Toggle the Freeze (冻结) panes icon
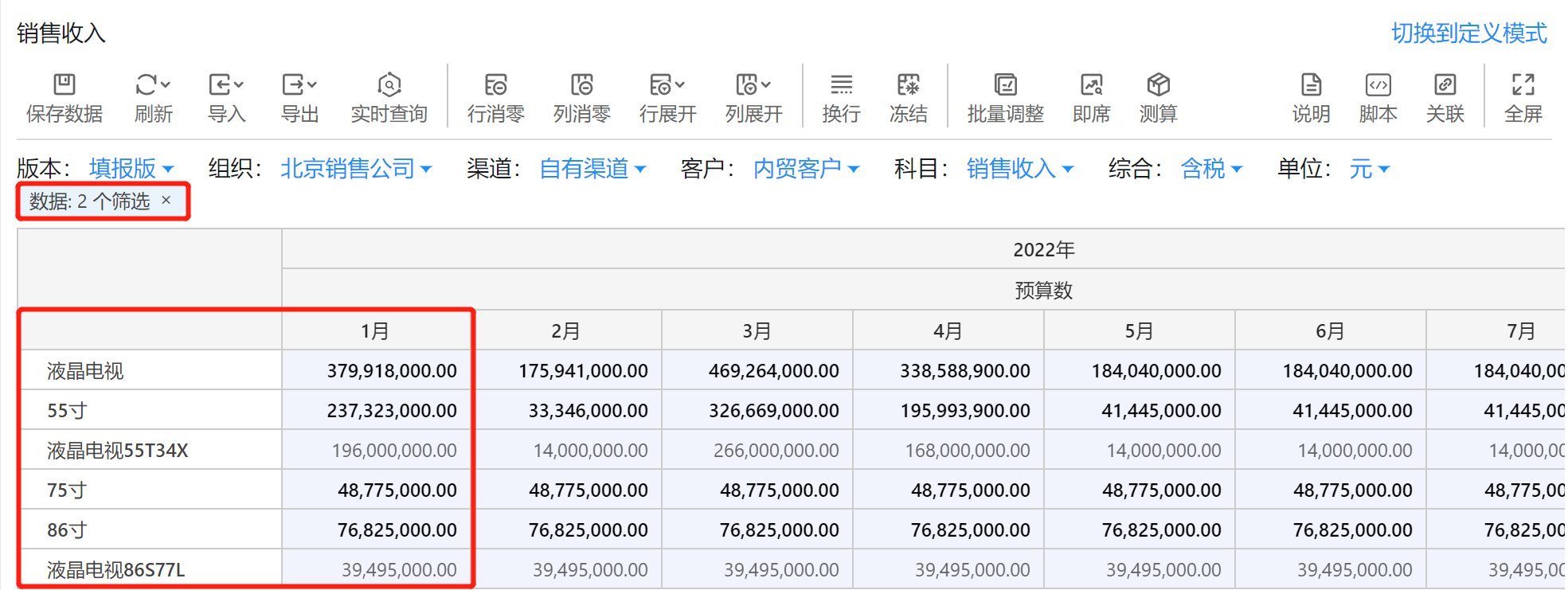Screen dimensions: 1568x590 [908, 85]
